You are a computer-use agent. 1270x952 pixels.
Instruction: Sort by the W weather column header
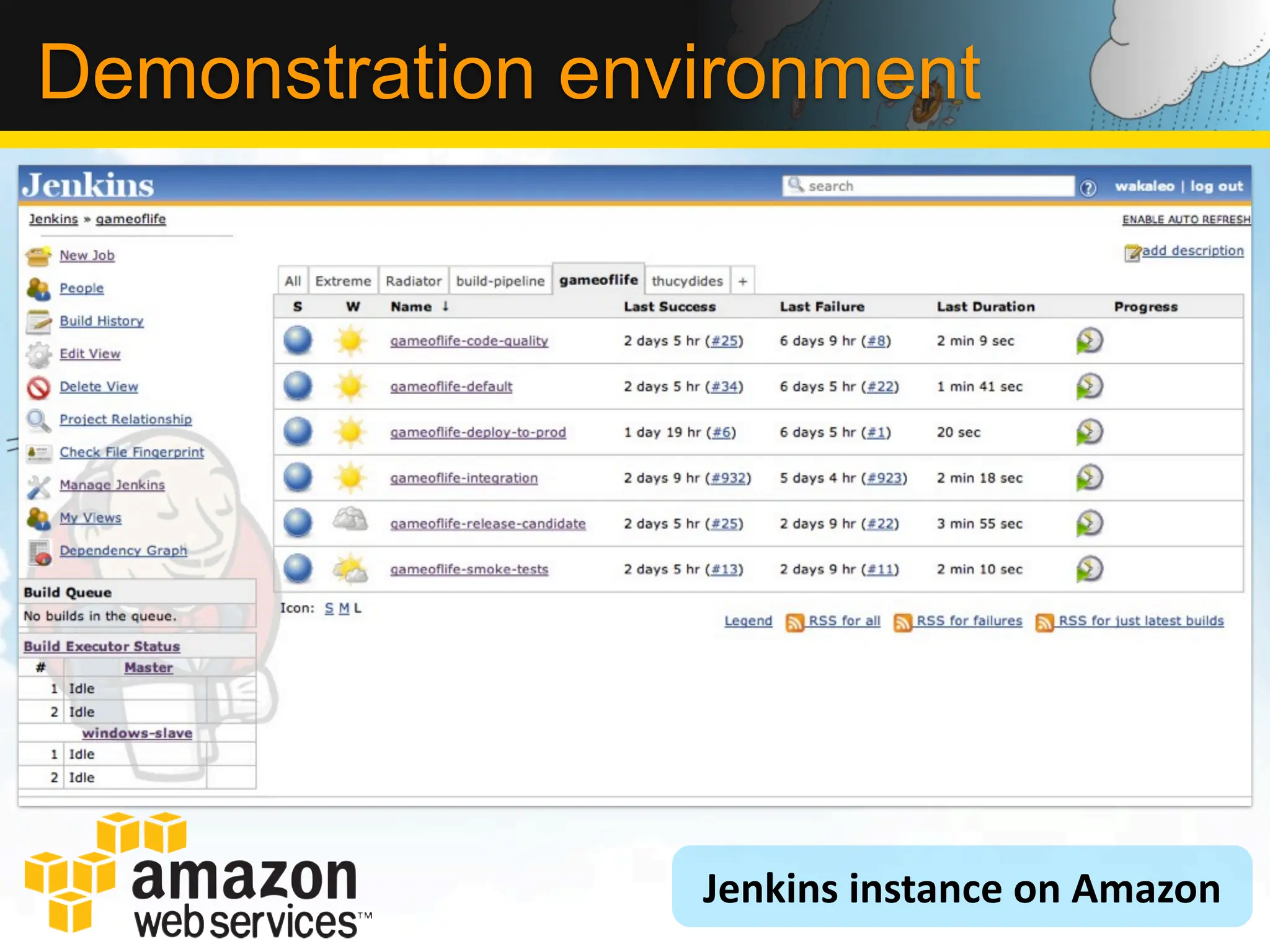[353, 307]
